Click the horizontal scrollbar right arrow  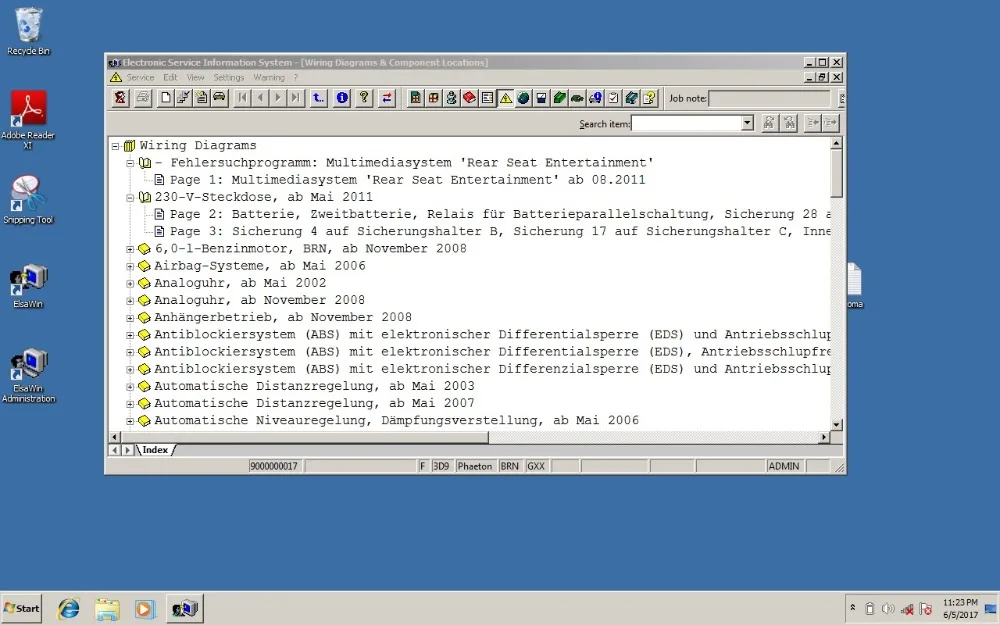click(x=824, y=437)
